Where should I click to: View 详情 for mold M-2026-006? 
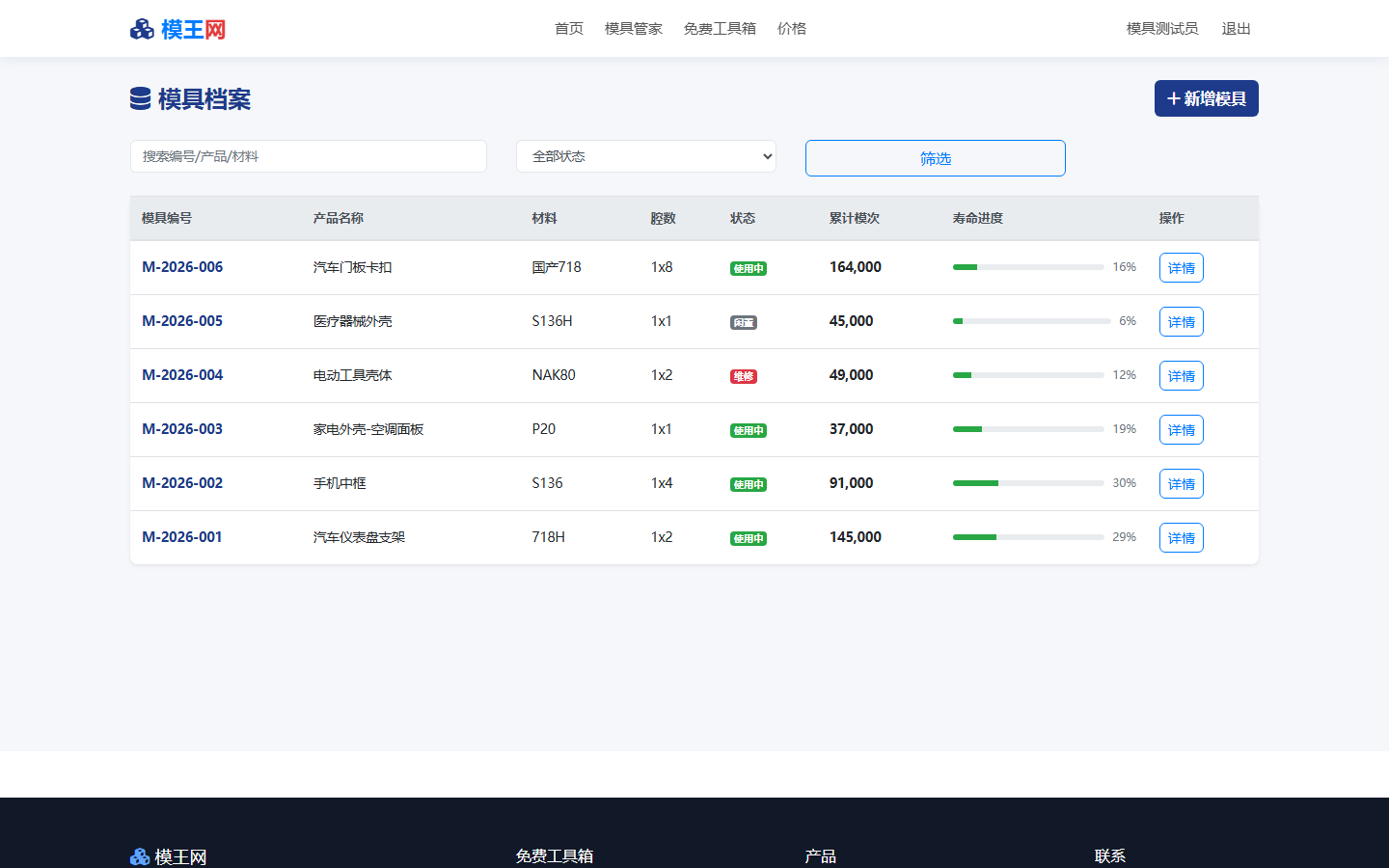tap(1182, 268)
